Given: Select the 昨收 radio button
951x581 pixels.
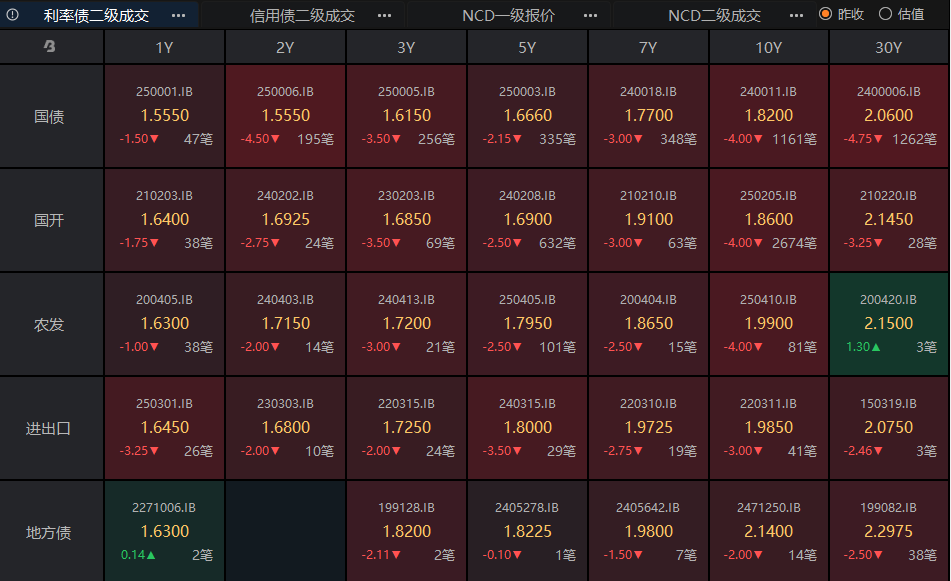Looking at the screenshot, I should (826, 14).
